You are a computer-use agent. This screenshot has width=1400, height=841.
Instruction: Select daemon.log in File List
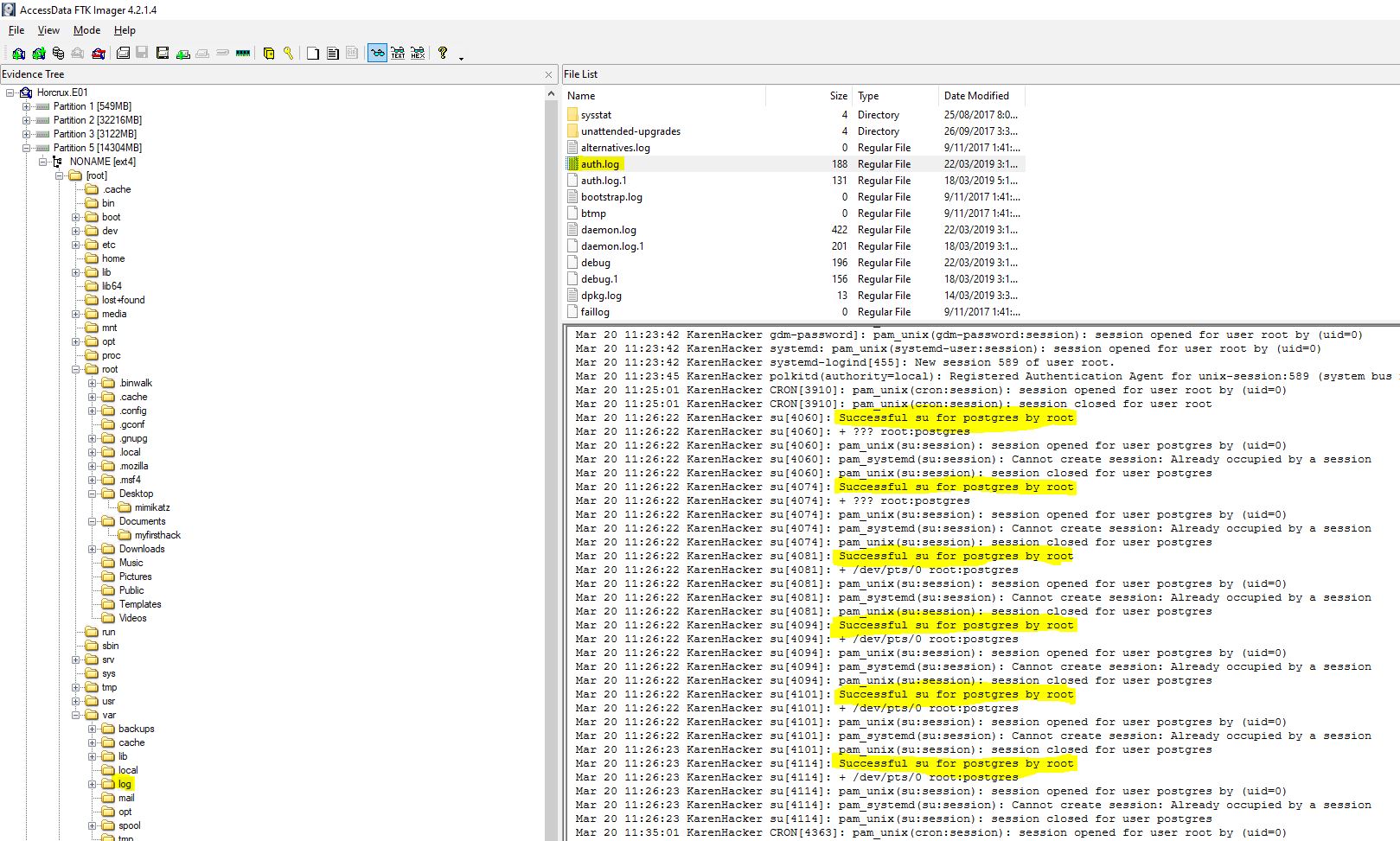(609, 230)
